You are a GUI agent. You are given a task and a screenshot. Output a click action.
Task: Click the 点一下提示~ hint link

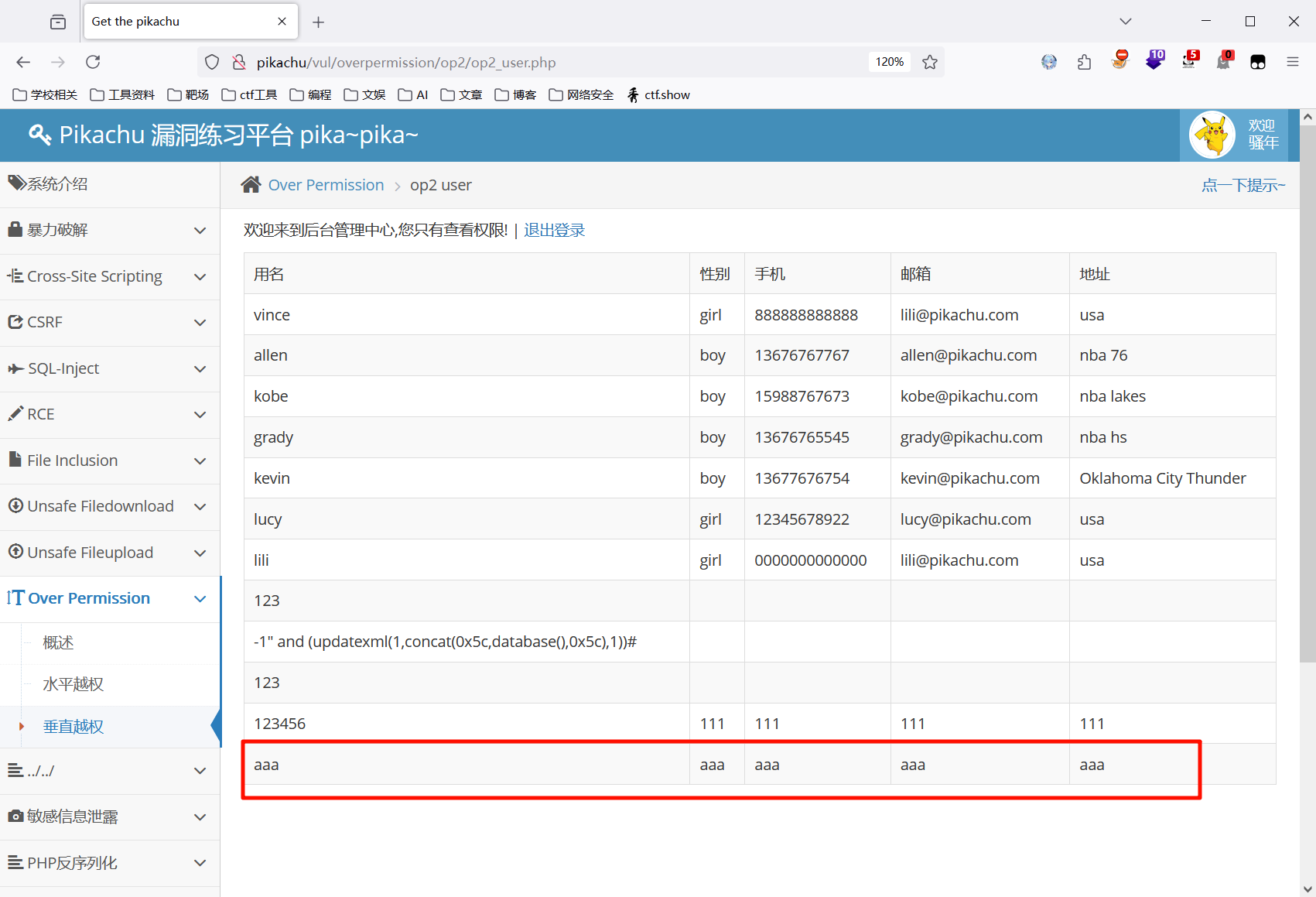coord(1243,185)
